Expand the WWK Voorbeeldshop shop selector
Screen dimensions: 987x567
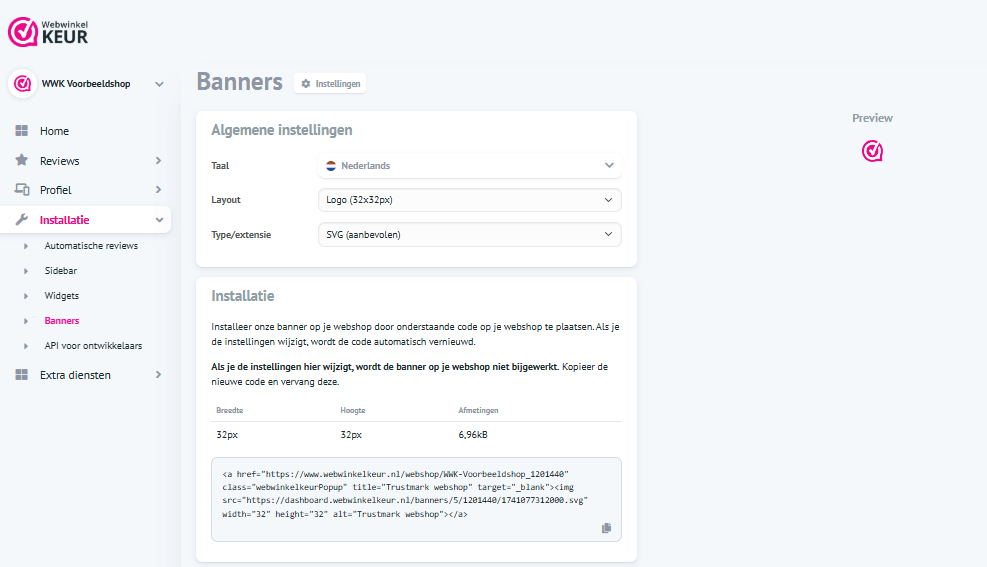pyautogui.click(x=159, y=84)
